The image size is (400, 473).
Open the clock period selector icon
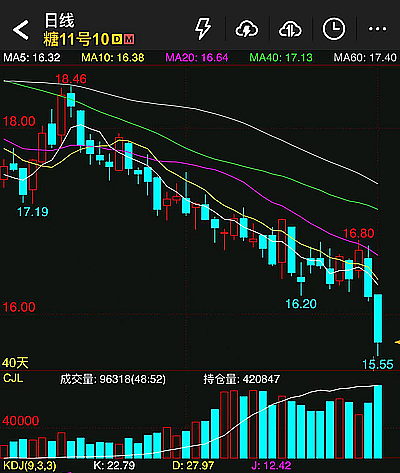point(333,29)
